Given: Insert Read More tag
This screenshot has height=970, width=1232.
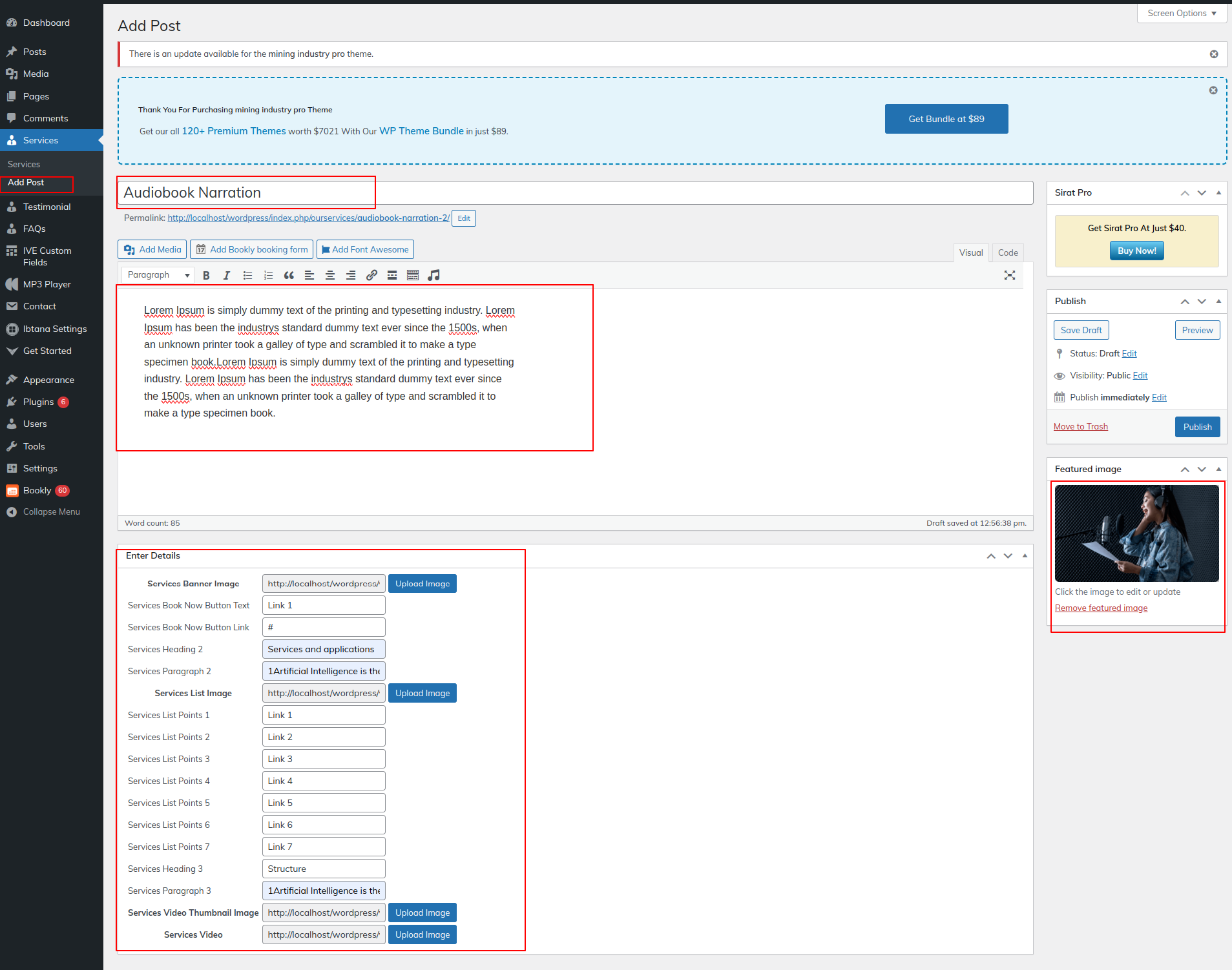Looking at the screenshot, I should click(392, 275).
